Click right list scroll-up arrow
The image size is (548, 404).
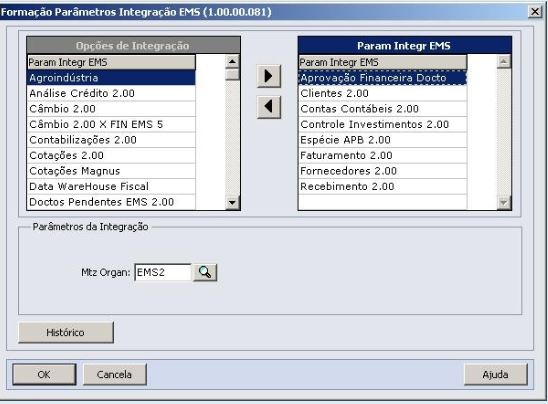(x=504, y=62)
